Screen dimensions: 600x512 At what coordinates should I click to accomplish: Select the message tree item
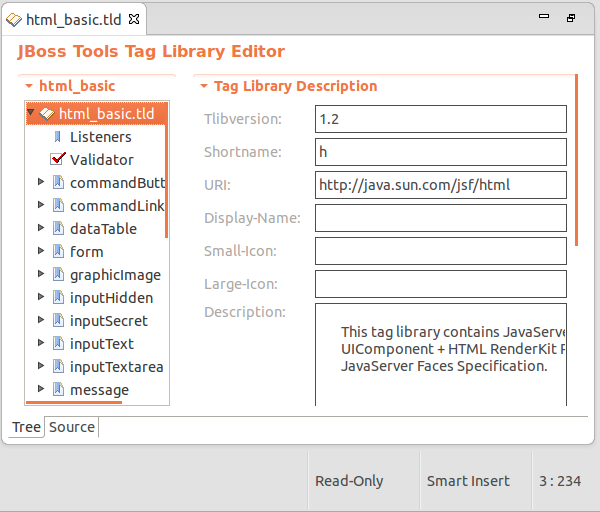pos(99,390)
